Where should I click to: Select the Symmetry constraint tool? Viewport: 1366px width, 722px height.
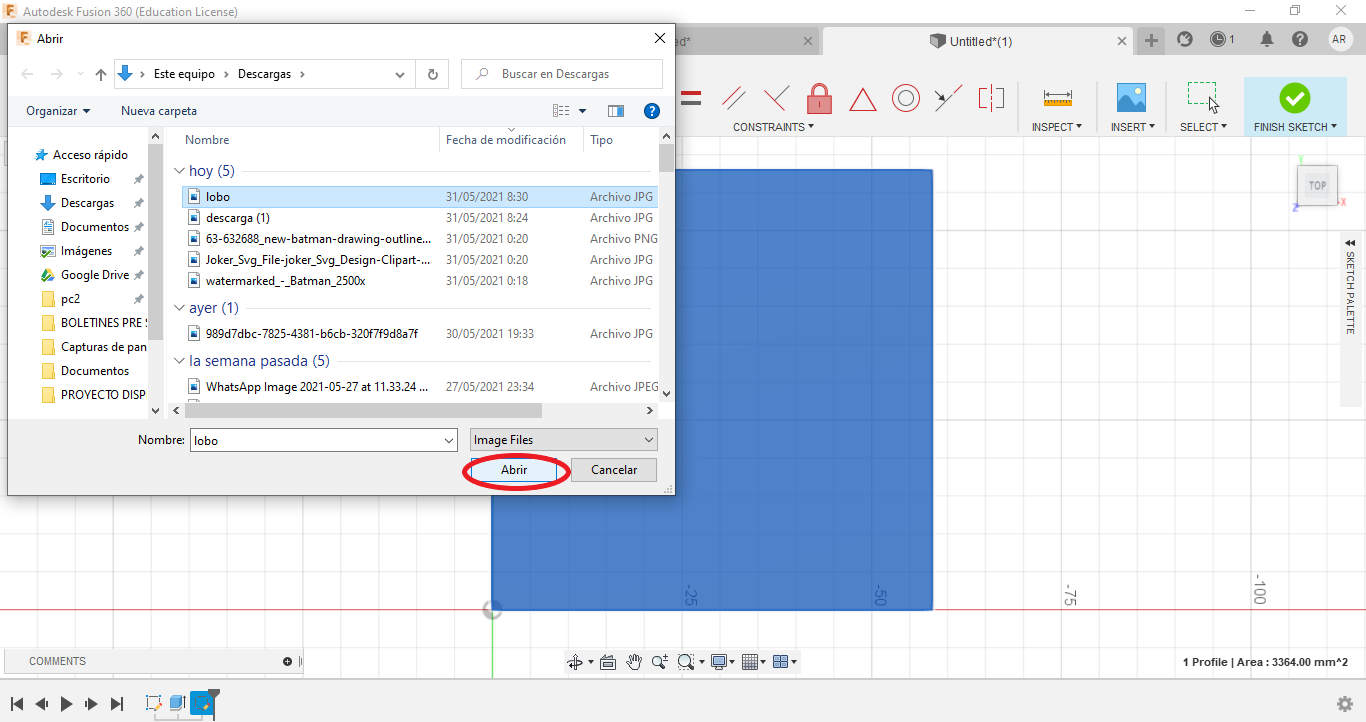click(991, 98)
